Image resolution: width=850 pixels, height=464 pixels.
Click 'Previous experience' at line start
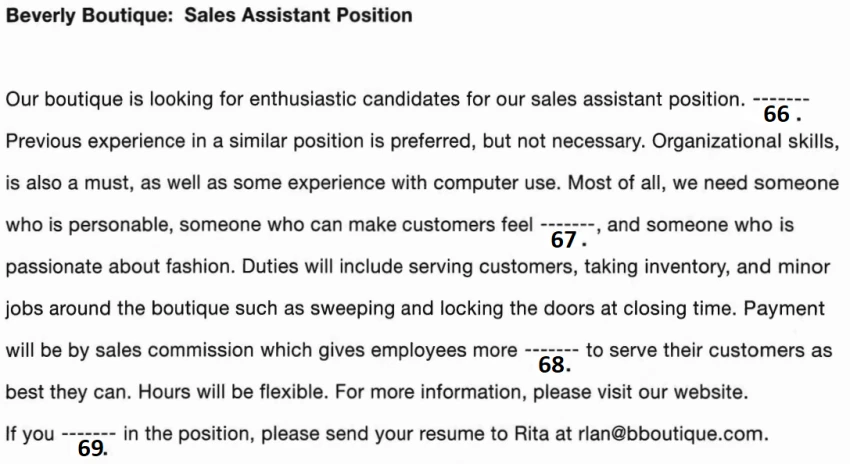click(x=95, y=141)
